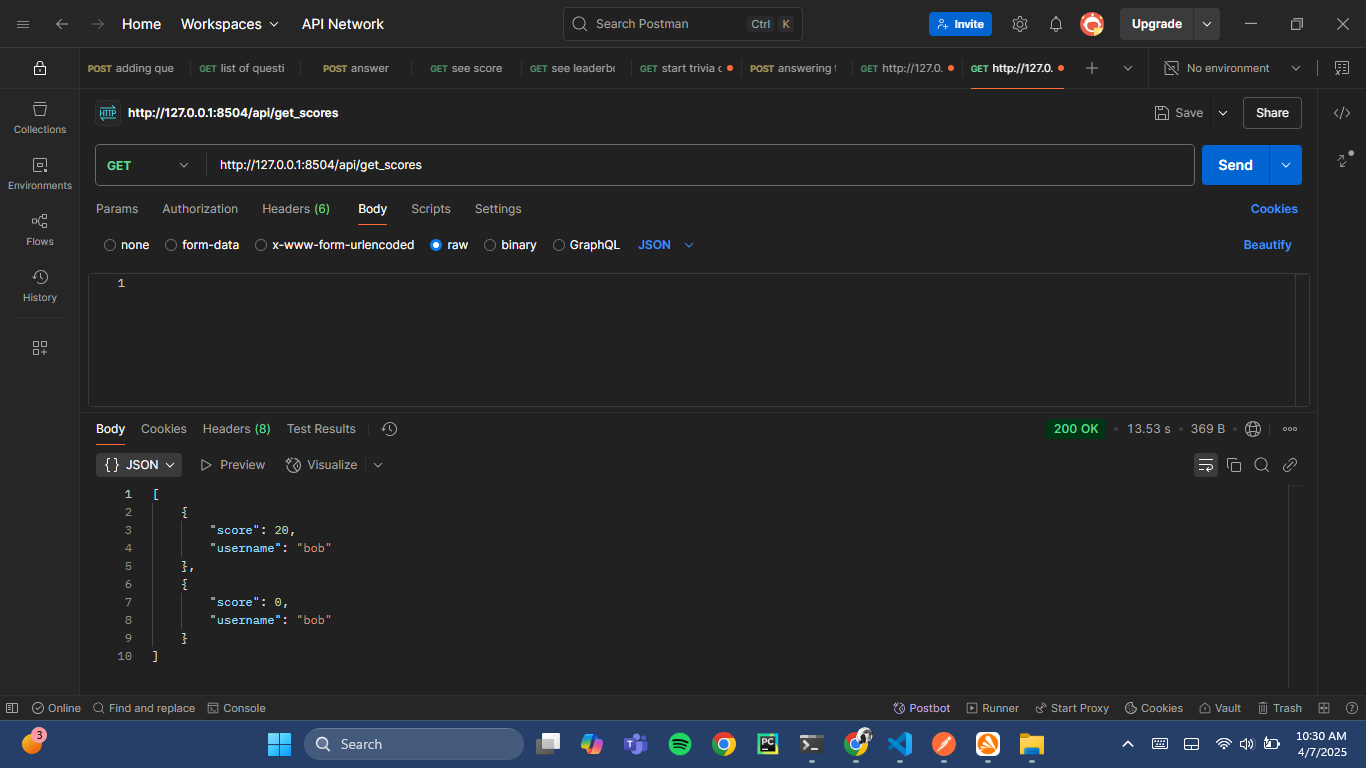Image resolution: width=1366 pixels, height=768 pixels.
Task: Open the Test Results response tab
Action: 321,429
